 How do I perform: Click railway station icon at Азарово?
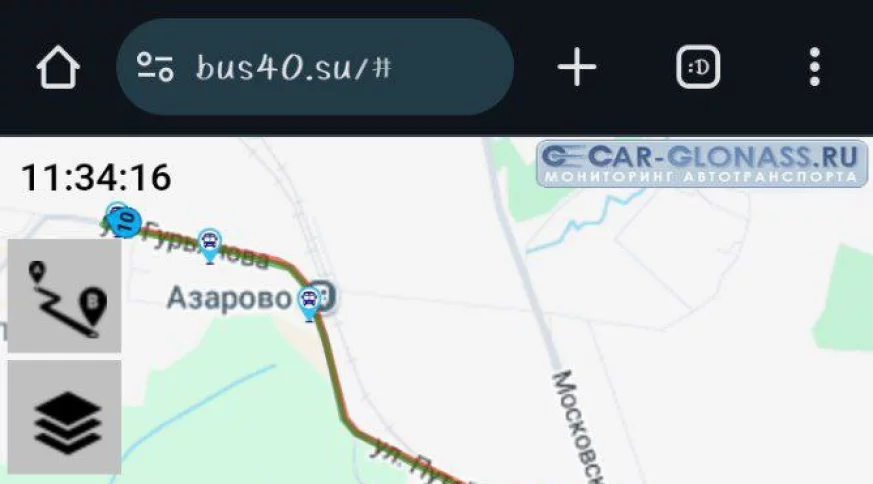326,296
